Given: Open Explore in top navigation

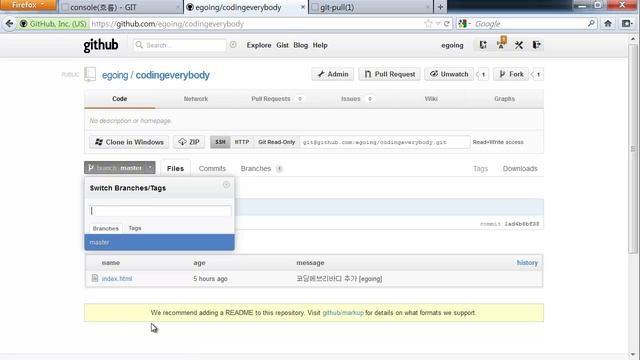Looking at the screenshot, I should 259,45.
